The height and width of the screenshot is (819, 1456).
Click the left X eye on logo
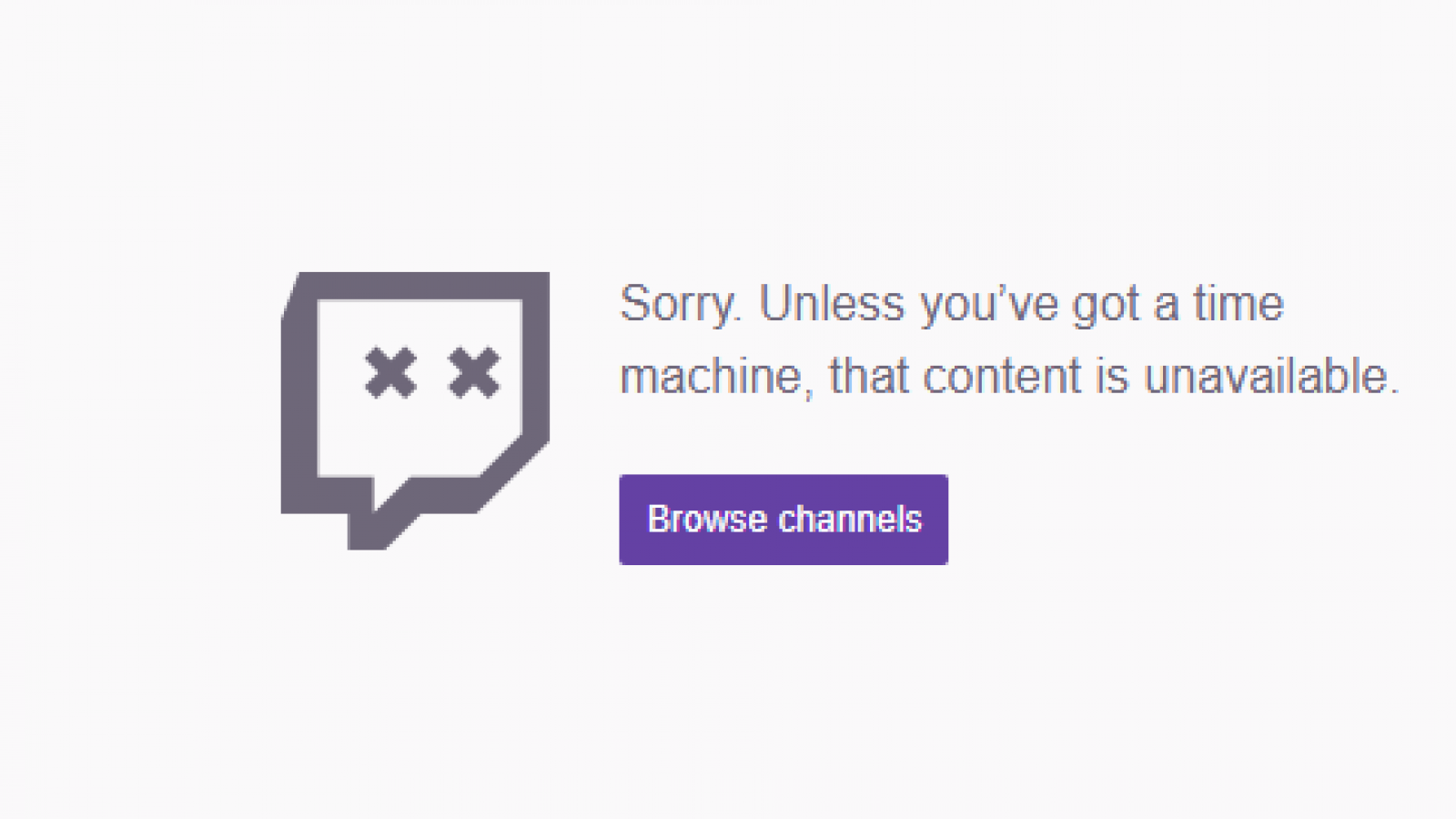tap(391, 373)
